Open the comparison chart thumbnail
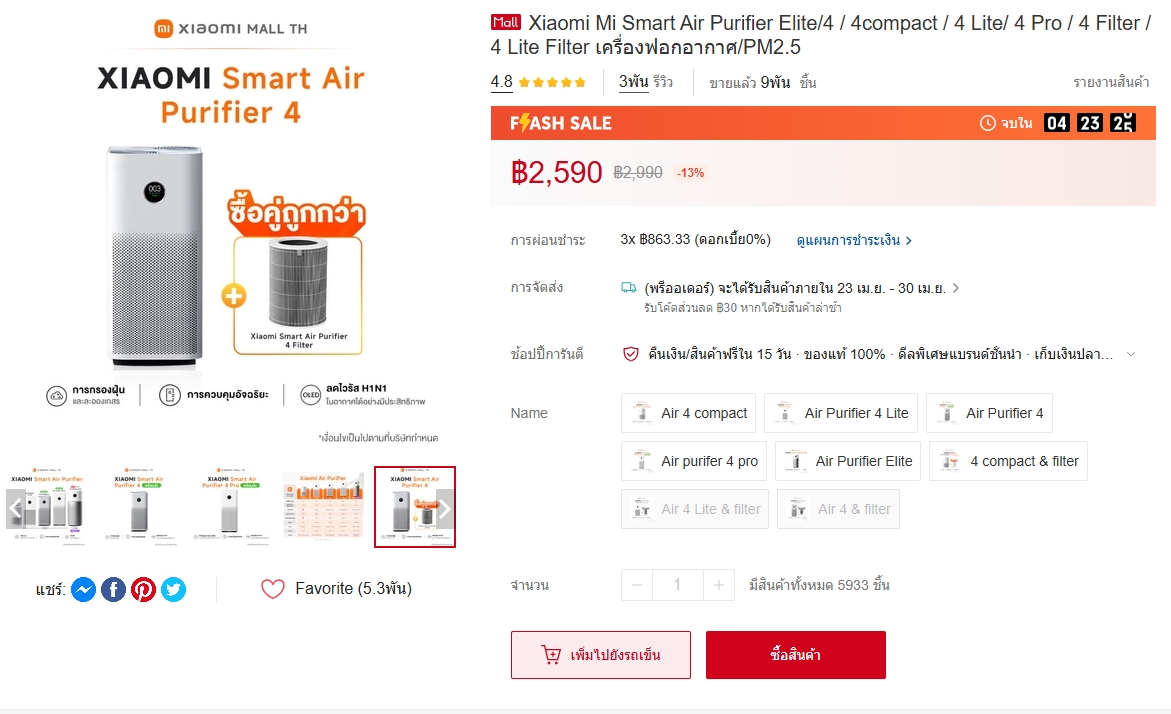Image resolution: width=1171 pixels, height=714 pixels. pyautogui.click(x=323, y=506)
